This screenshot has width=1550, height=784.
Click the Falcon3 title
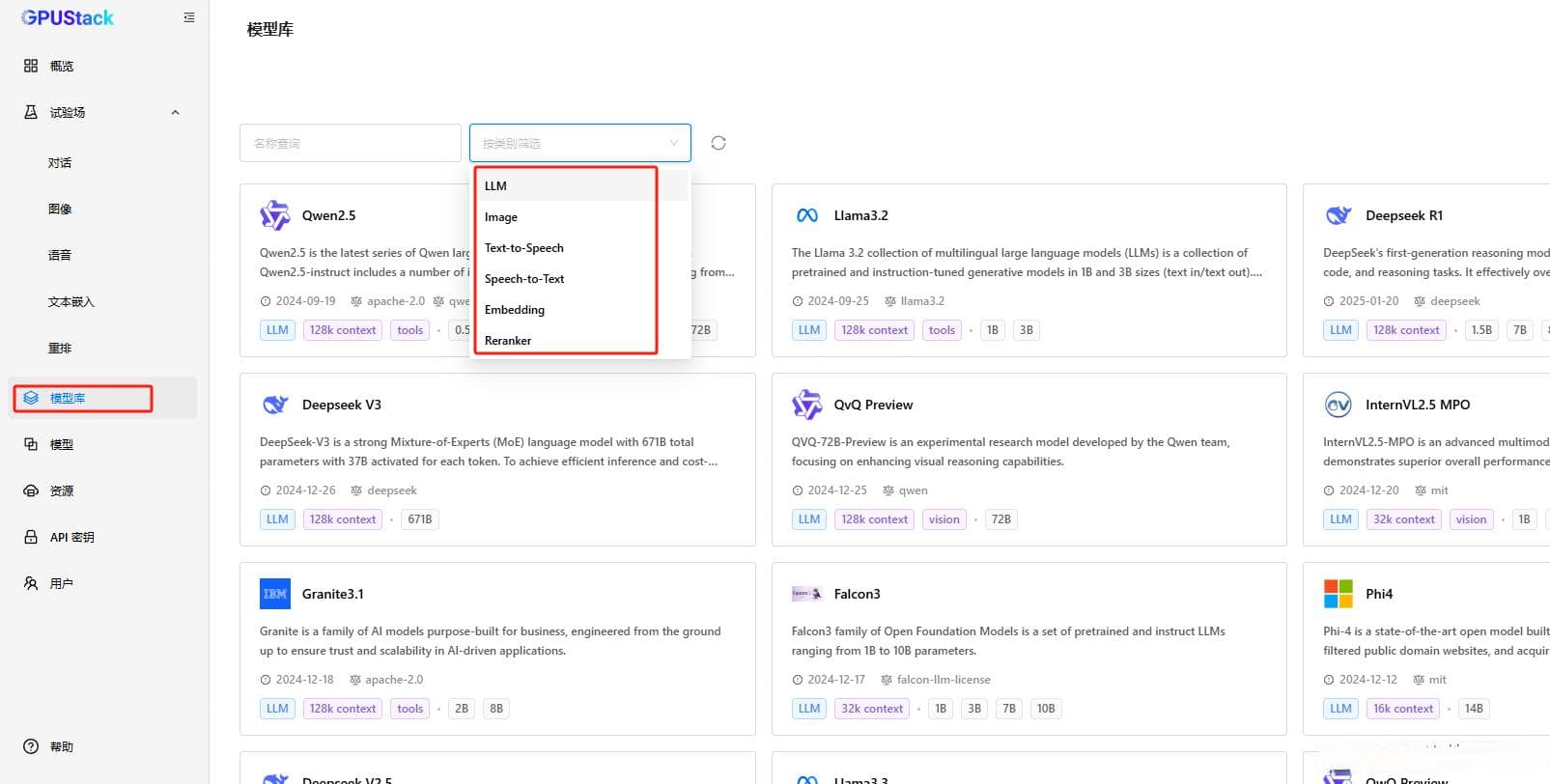[x=858, y=594]
